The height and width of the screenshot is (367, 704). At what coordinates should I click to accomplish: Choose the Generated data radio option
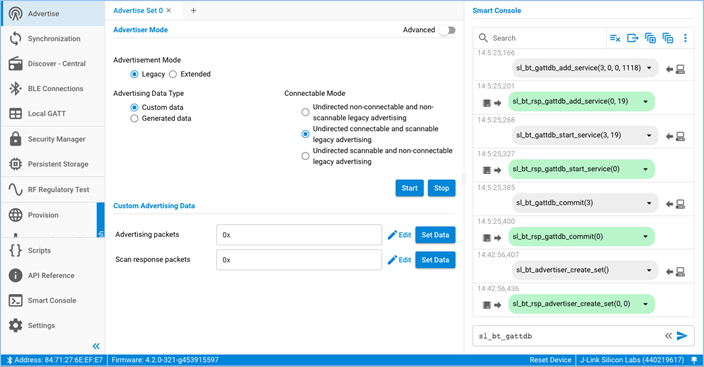[134, 119]
